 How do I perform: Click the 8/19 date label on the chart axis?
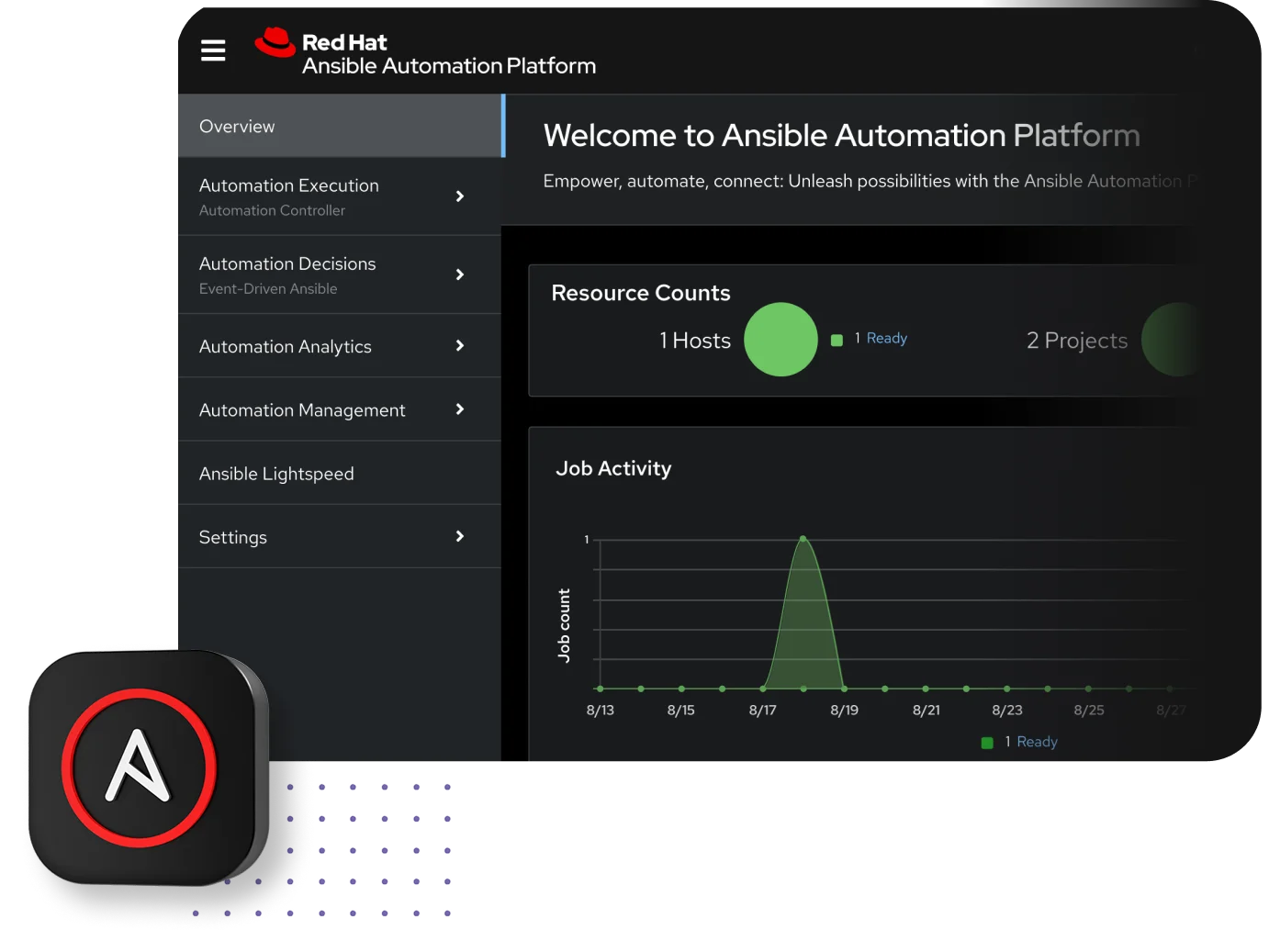[844, 709]
